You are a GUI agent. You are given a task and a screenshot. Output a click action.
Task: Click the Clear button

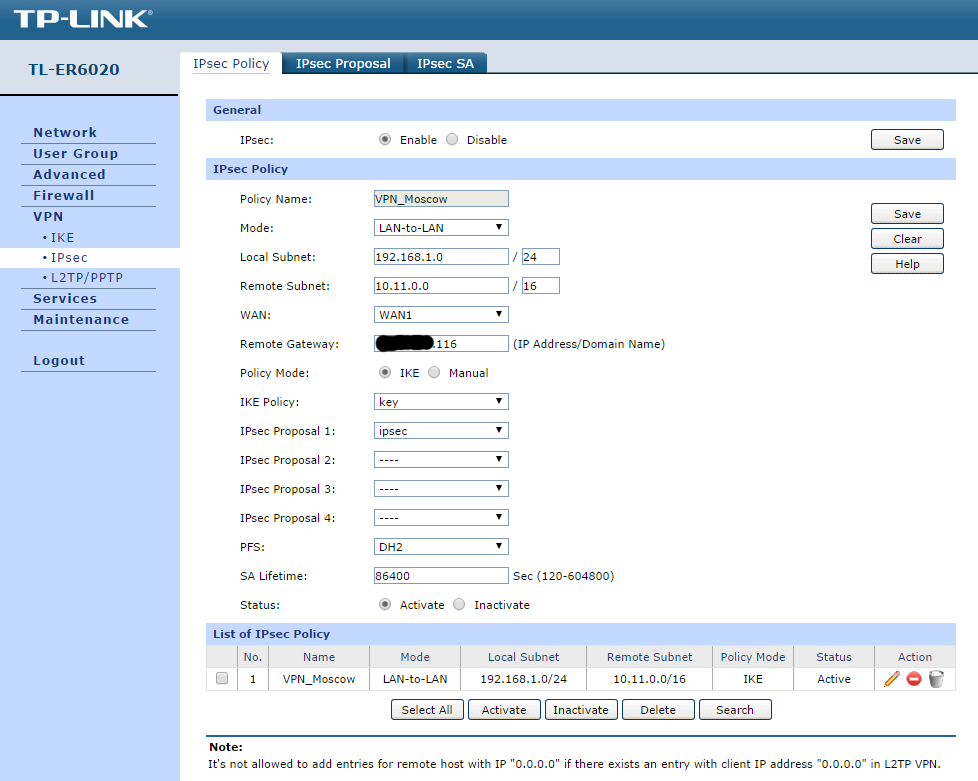click(x=907, y=239)
